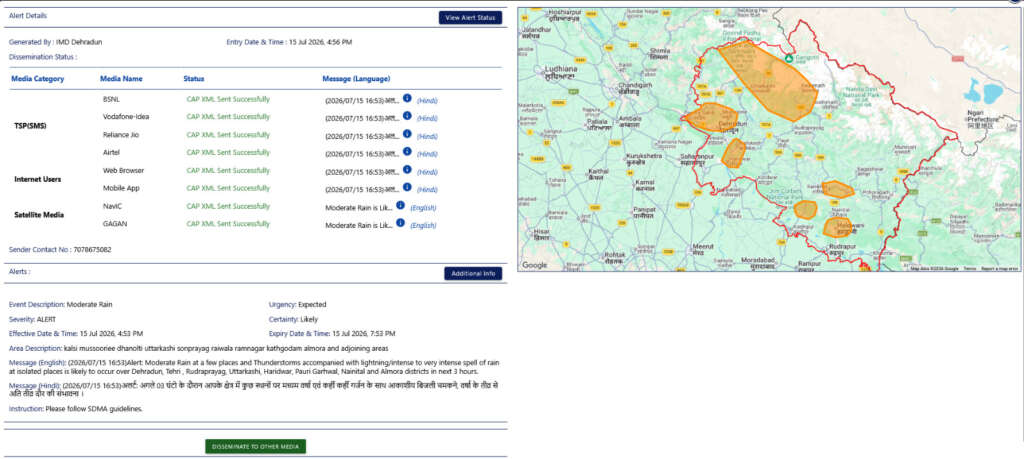Viewport: 1024px width, 459px height.
Task: Click the Satellite Media category label
Action: point(39,214)
